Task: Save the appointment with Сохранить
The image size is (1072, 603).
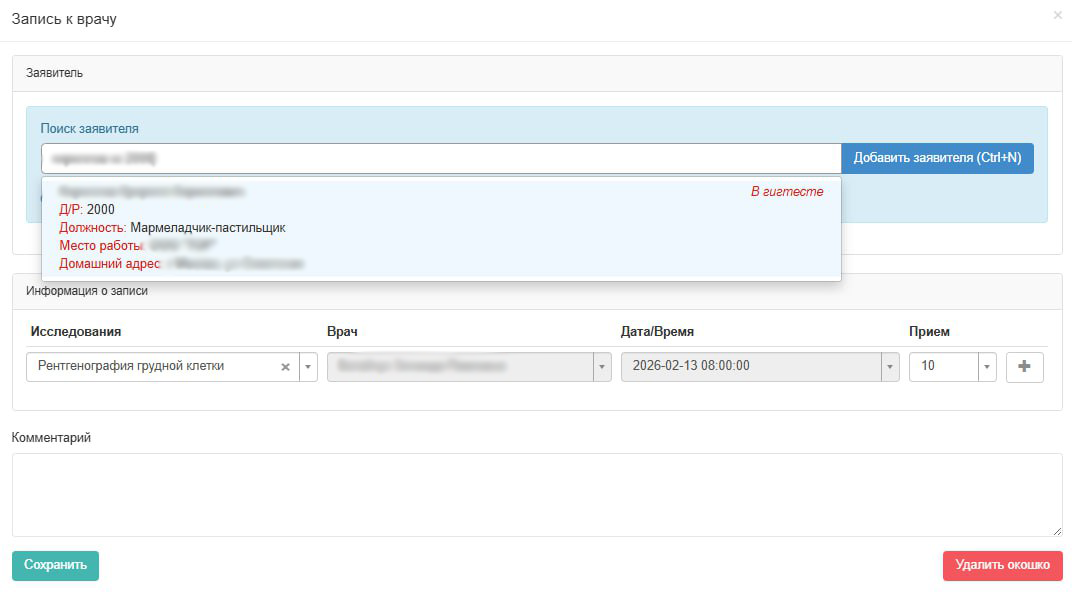Action: click(x=55, y=565)
